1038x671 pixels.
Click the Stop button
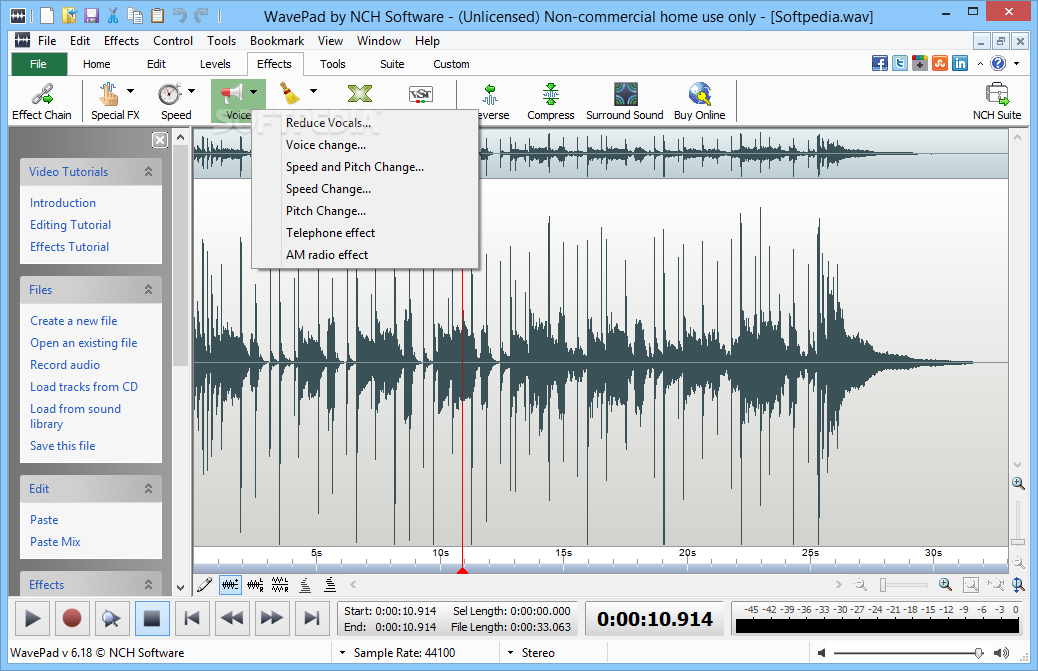[152, 619]
